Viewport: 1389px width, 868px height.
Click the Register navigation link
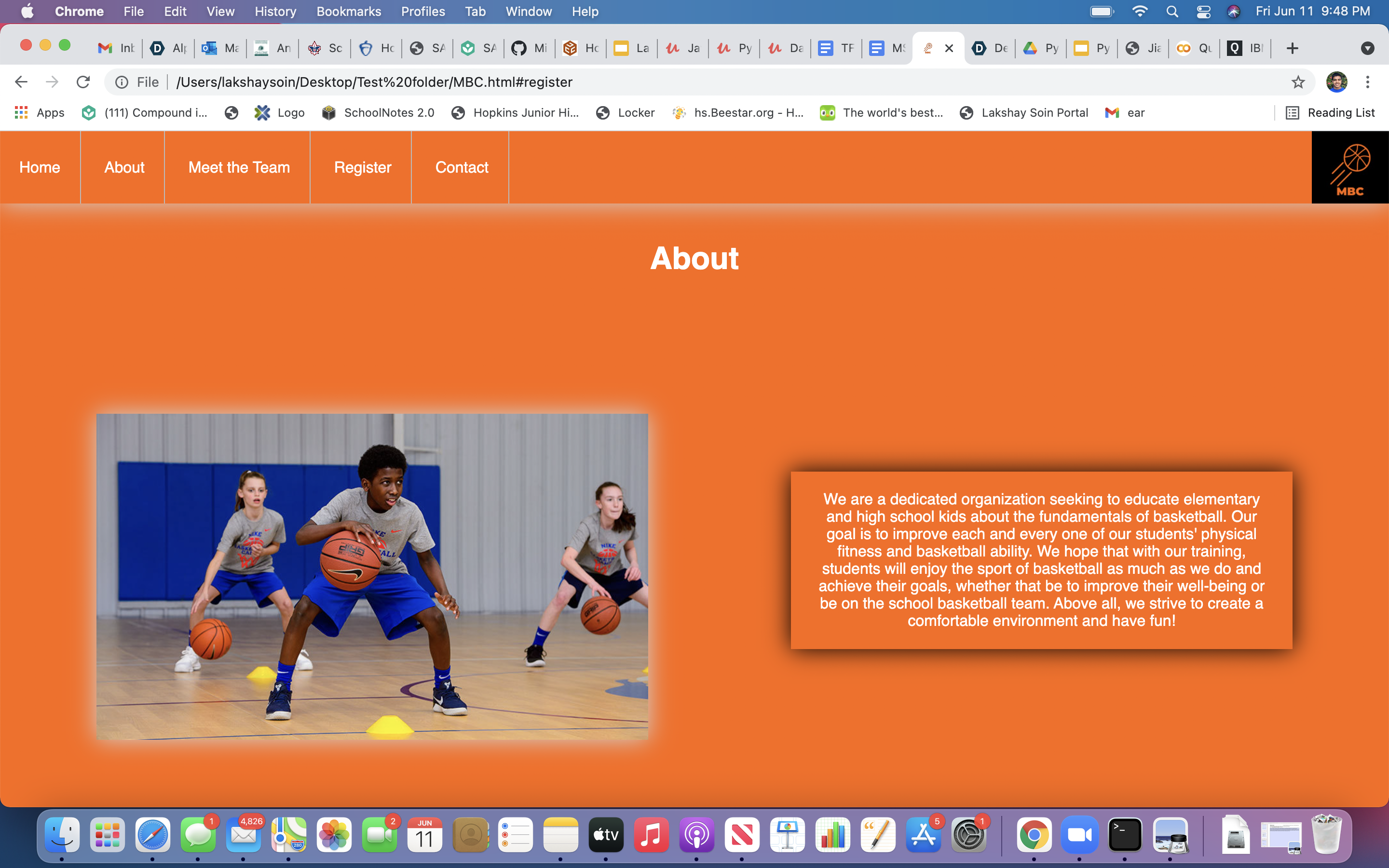click(362, 167)
